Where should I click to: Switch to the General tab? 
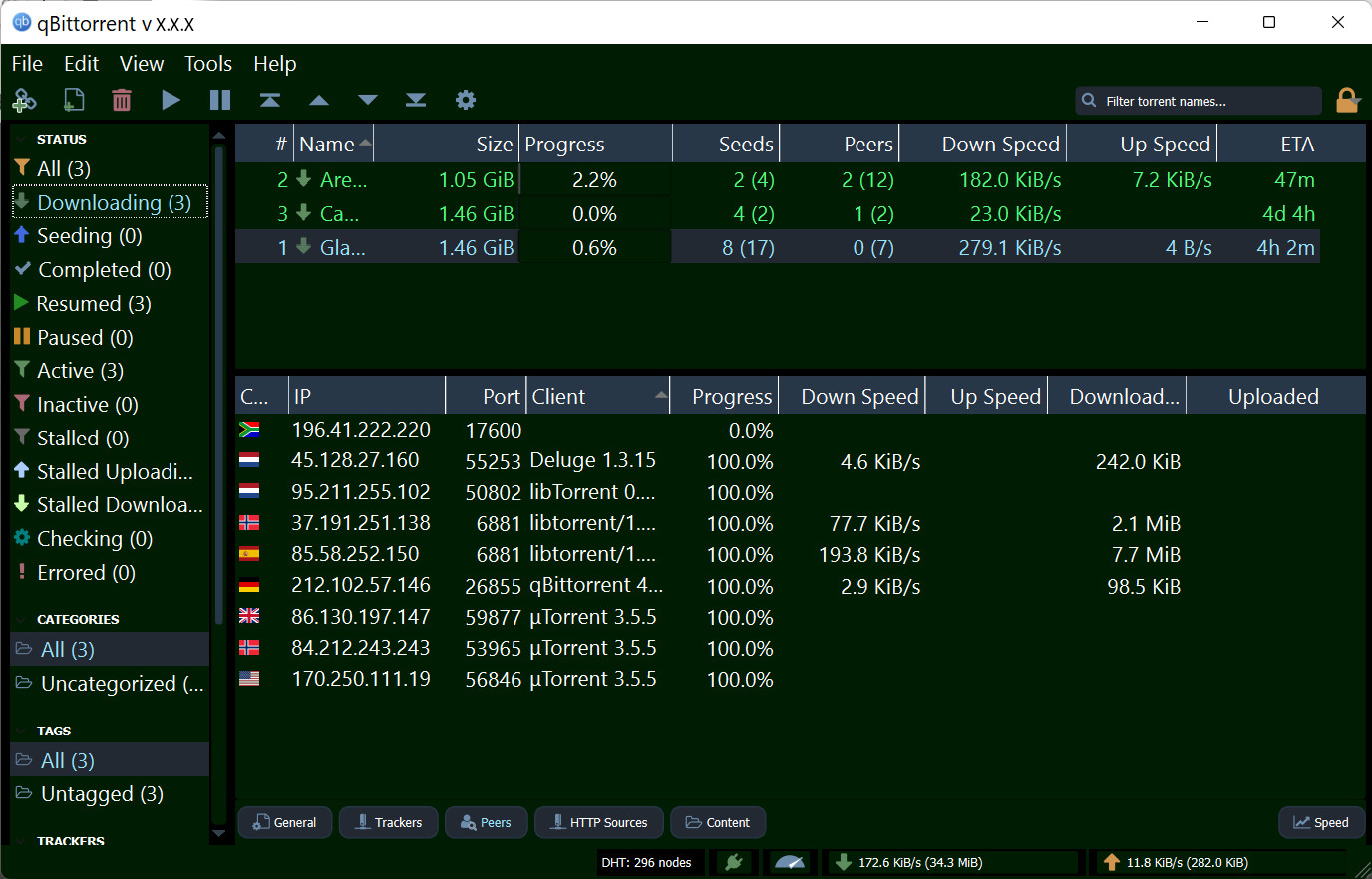[285, 822]
